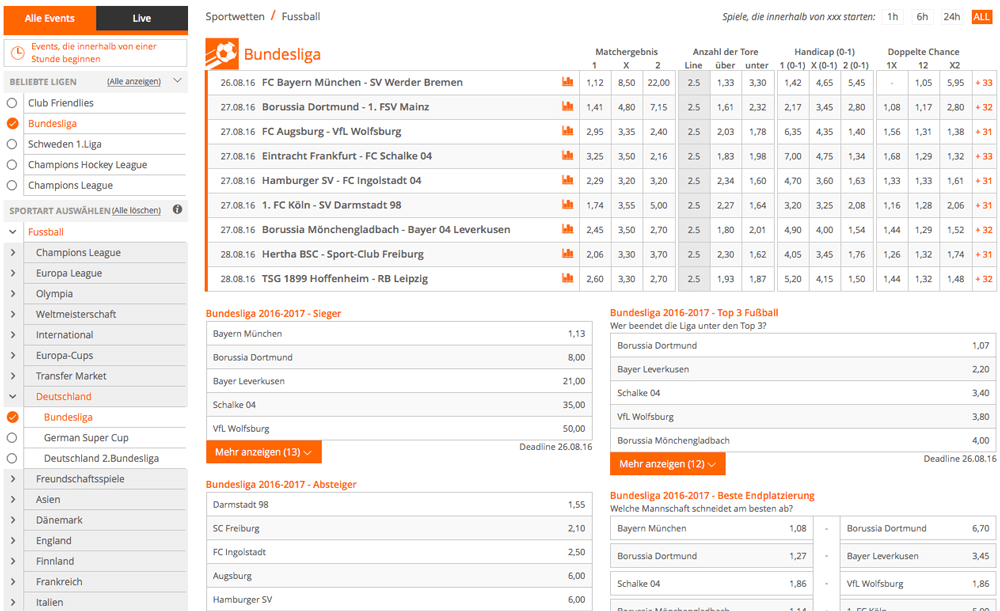Pick 1X odds 1,16 for Köln - Darmstadt
Screen dimensions: 1000x611
[892, 205]
